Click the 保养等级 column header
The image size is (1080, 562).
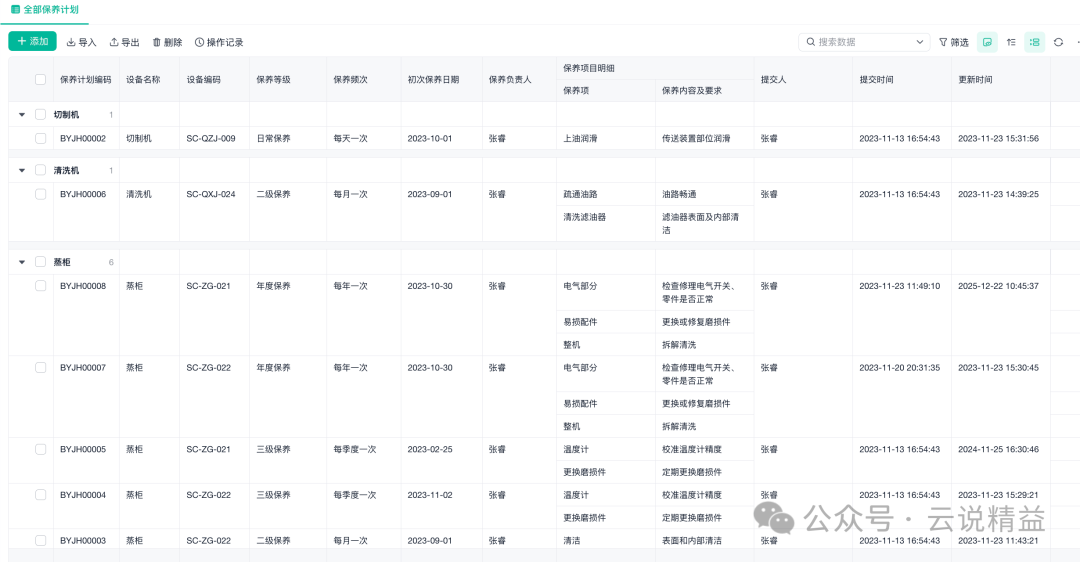273,79
